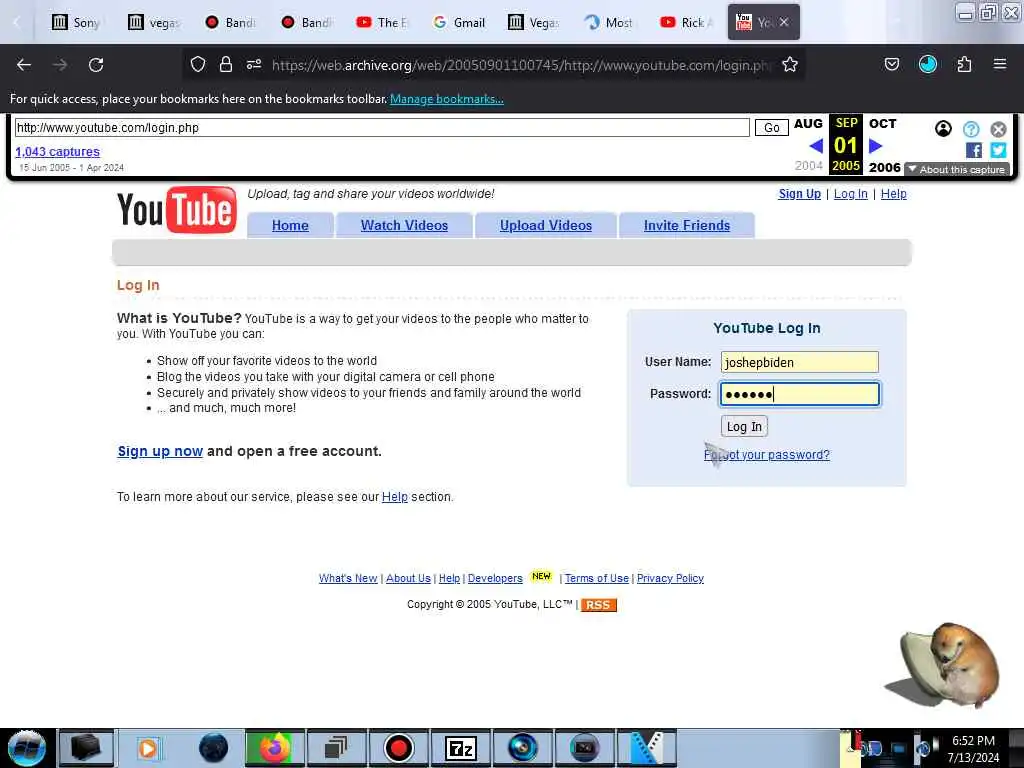Go to next capture with right blue arrow

click(876, 146)
